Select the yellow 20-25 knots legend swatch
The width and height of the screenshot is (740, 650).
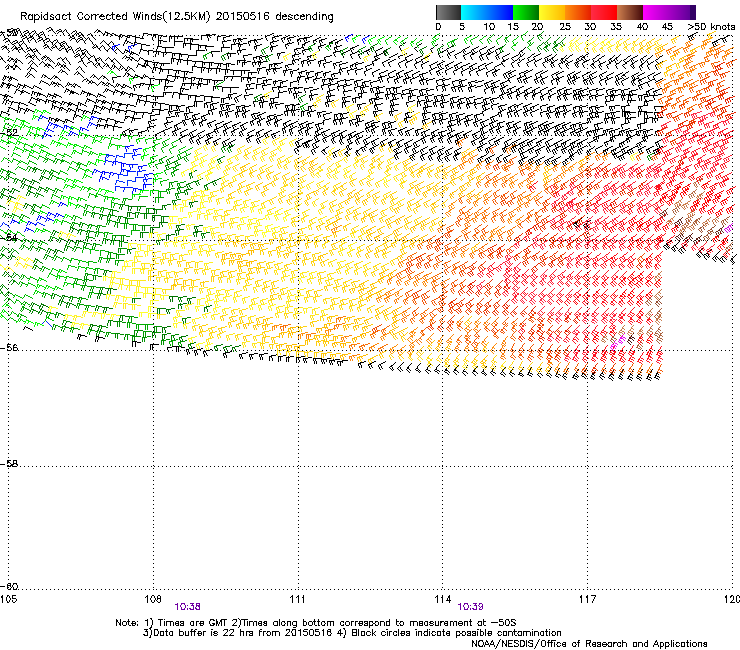pos(552,12)
